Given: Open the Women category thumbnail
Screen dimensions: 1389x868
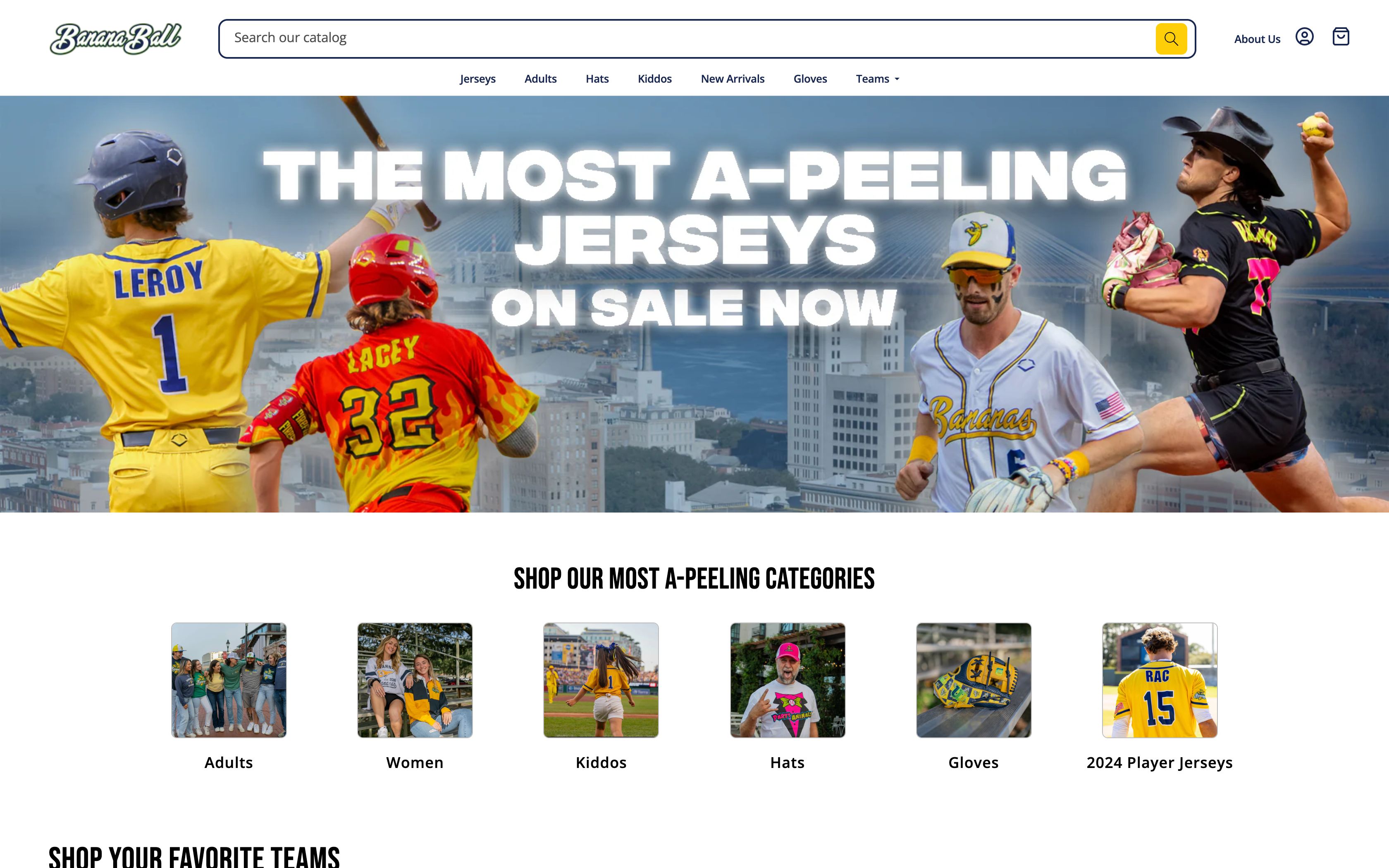Looking at the screenshot, I should click(415, 680).
